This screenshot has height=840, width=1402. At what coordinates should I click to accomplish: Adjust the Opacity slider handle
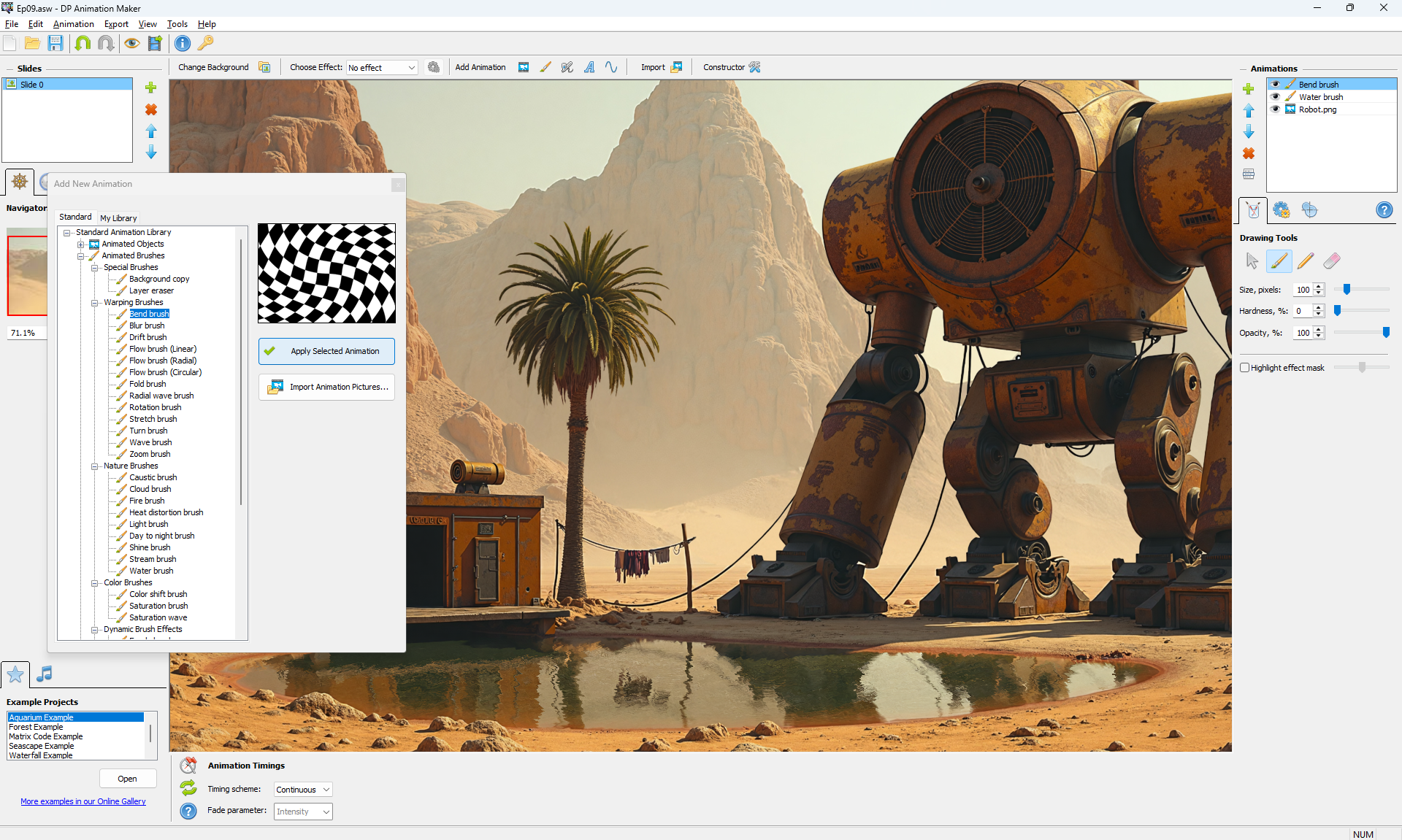(1386, 333)
